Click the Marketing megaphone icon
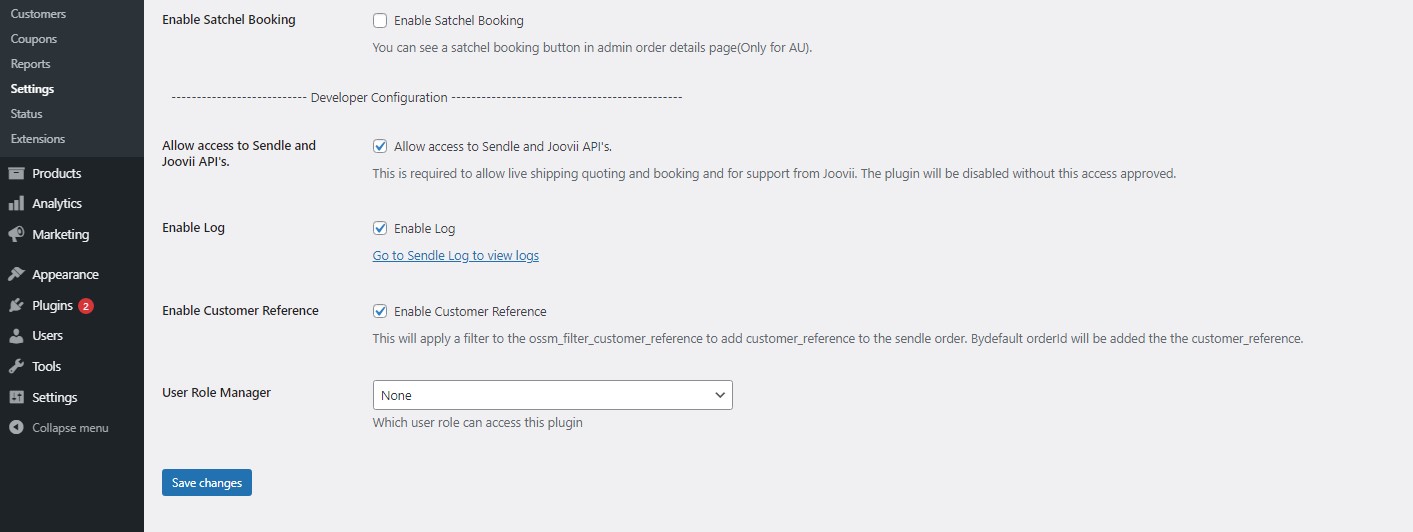The width and height of the screenshot is (1413, 532). click(x=16, y=234)
